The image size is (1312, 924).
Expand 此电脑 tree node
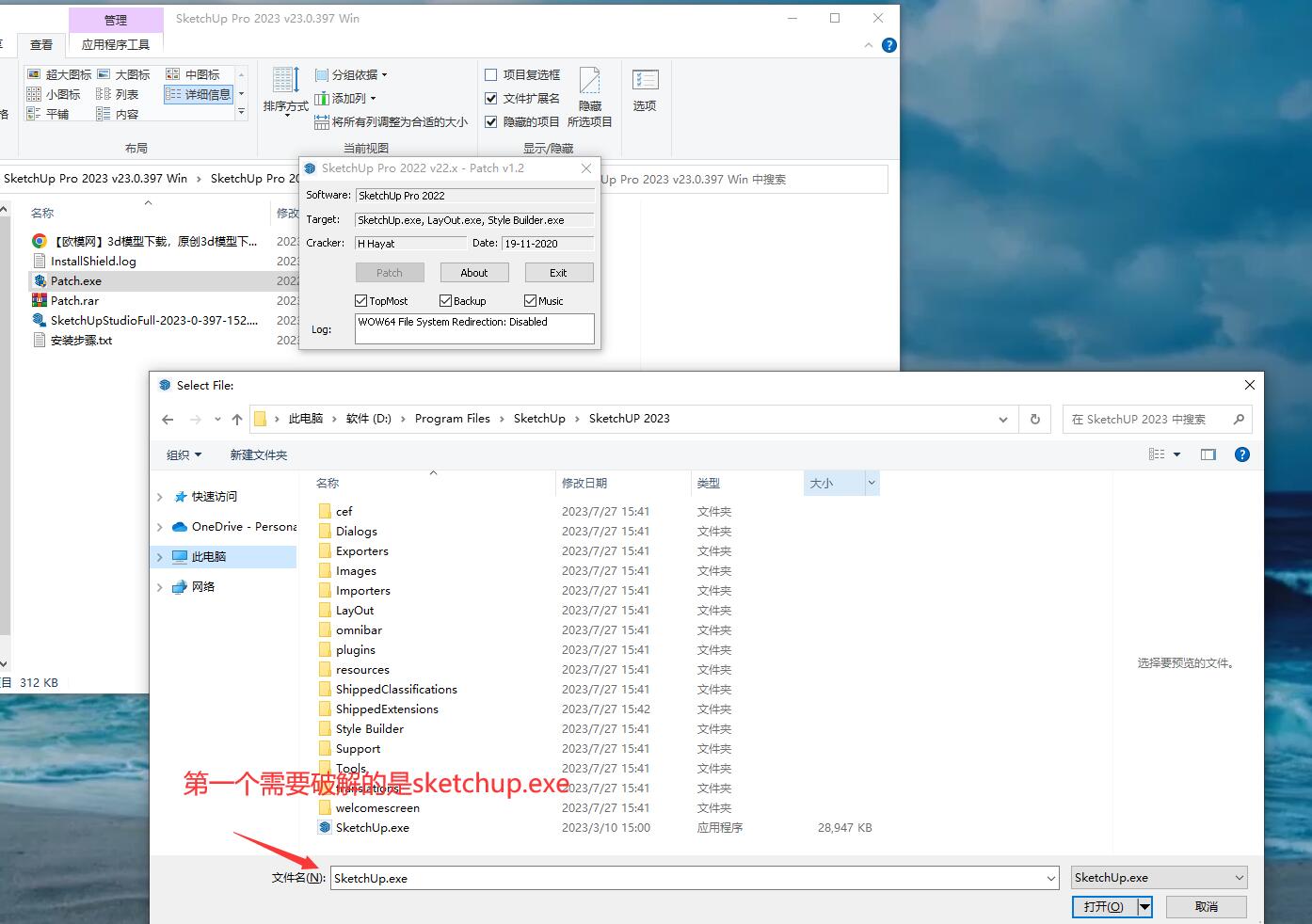(159, 557)
